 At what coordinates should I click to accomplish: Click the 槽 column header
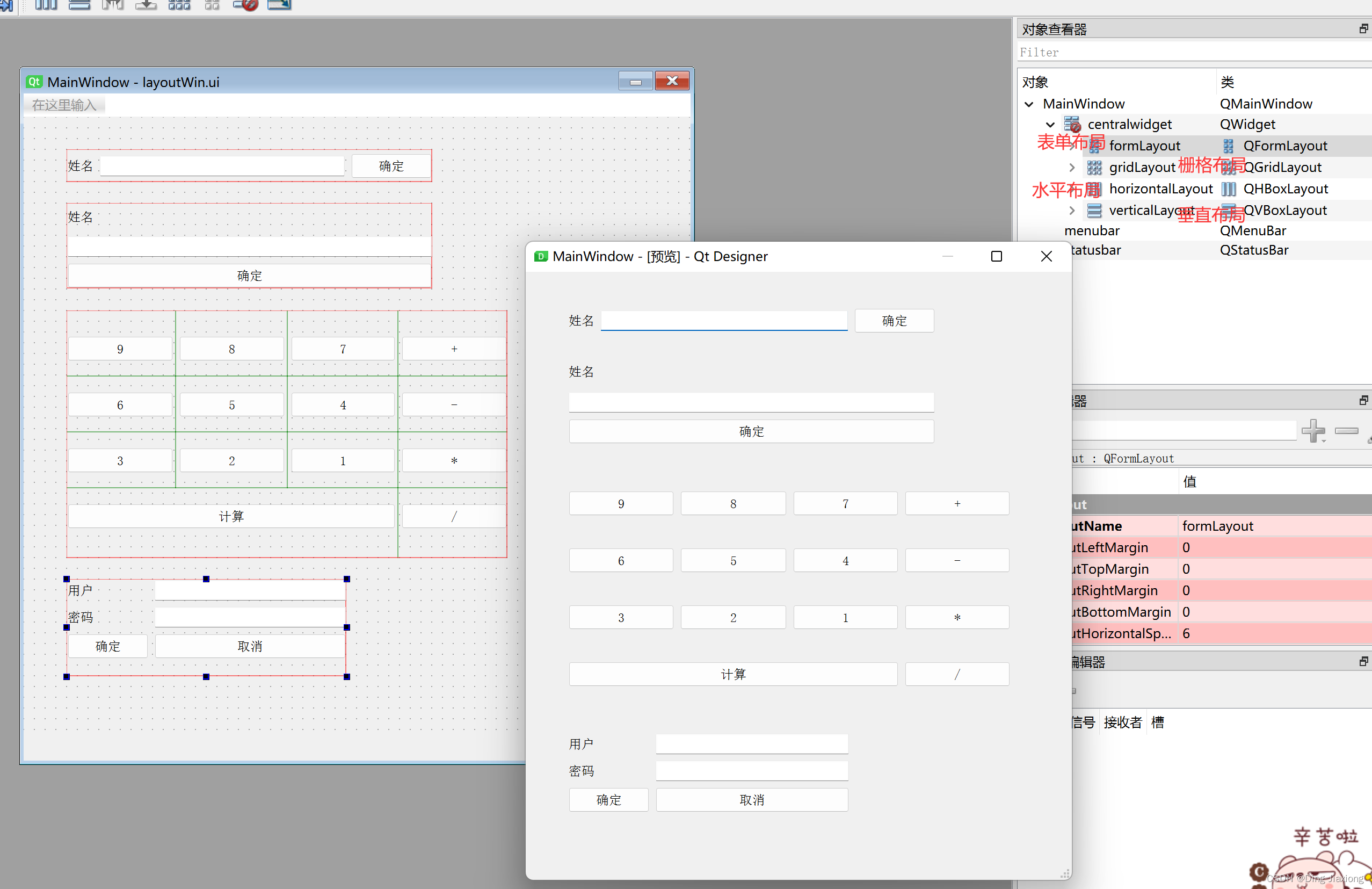[x=1158, y=722]
